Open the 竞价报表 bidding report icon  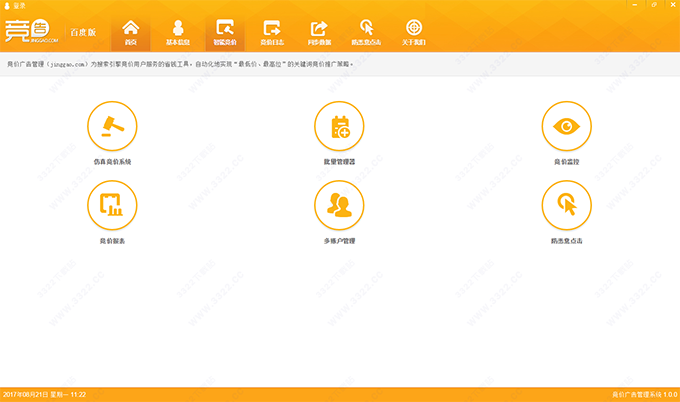(x=112, y=205)
